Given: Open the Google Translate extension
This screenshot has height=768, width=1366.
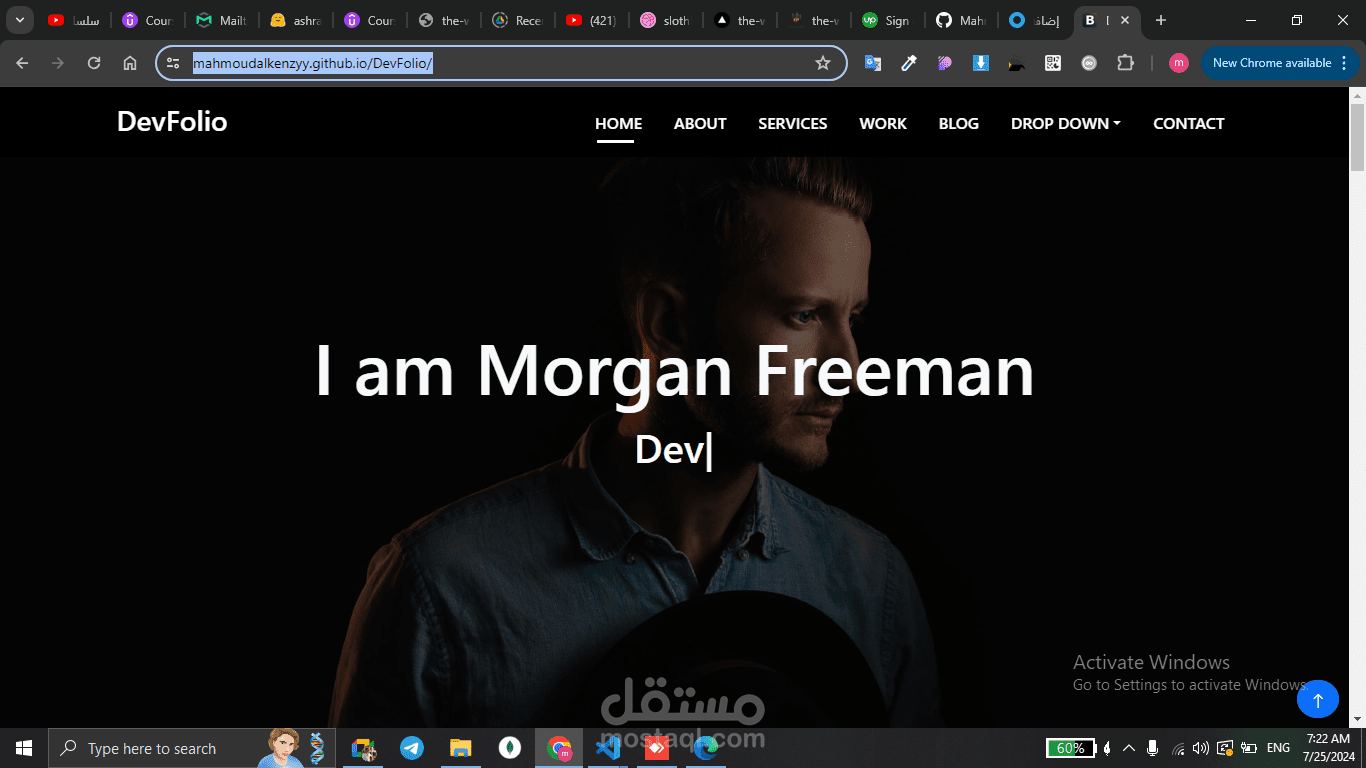Looking at the screenshot, I should click(873, 63).
